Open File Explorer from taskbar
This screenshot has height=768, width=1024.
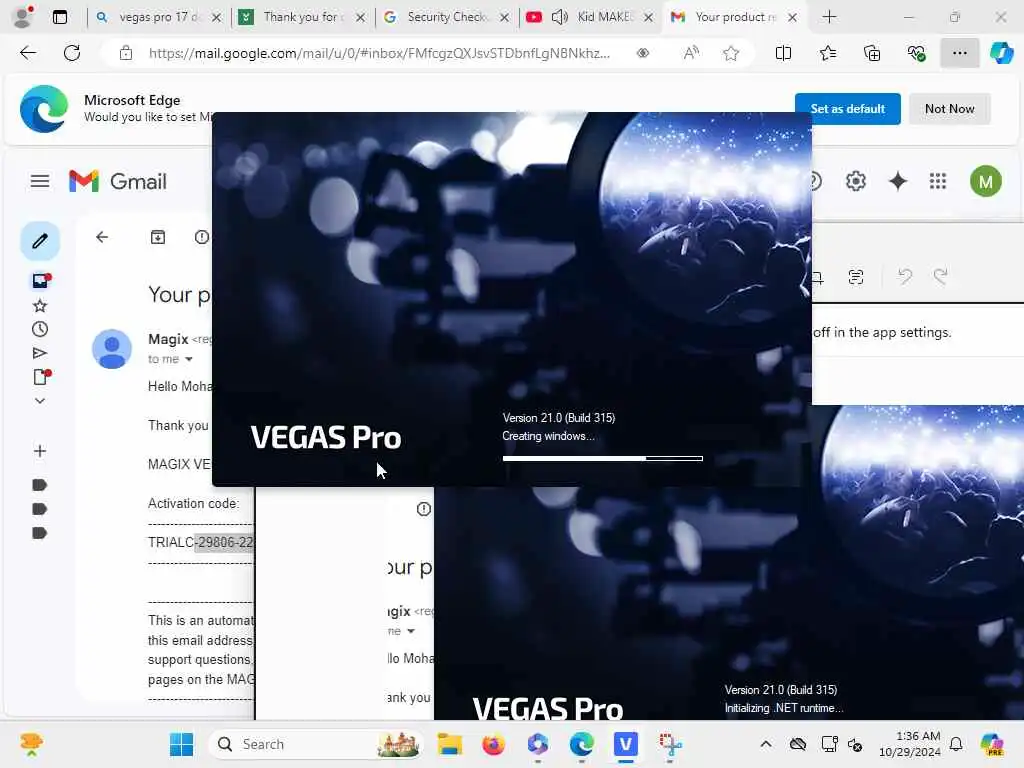(x=449, y=744)
